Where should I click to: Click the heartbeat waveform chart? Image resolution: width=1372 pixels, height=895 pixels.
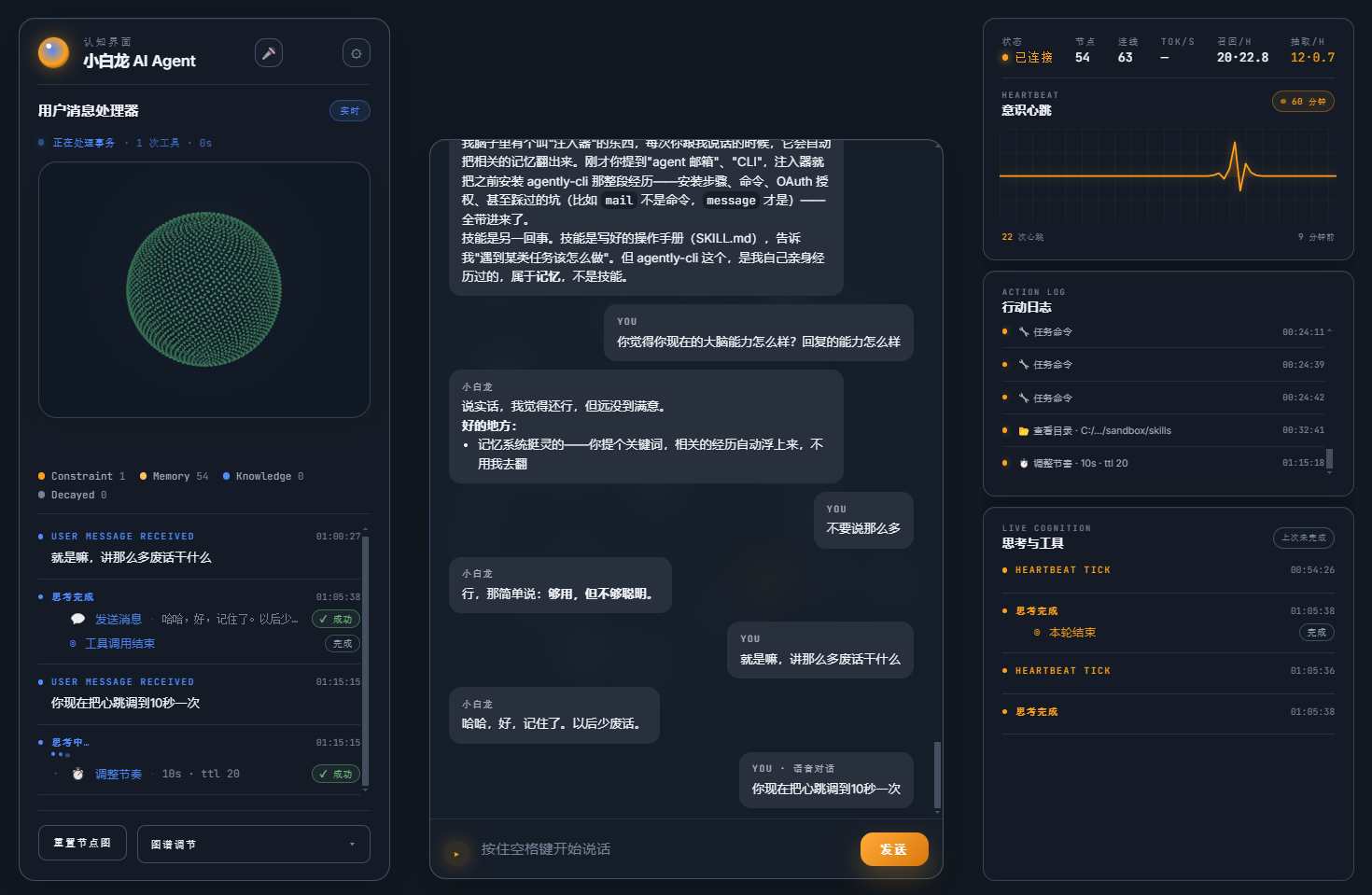click(x=1168, y=175)
